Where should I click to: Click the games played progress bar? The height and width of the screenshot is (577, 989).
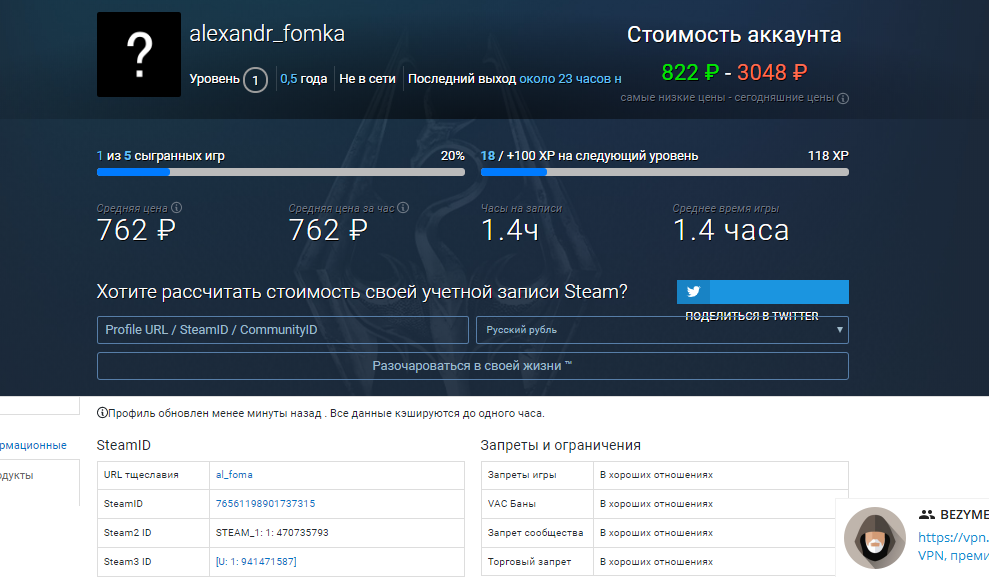click(281, 172)
